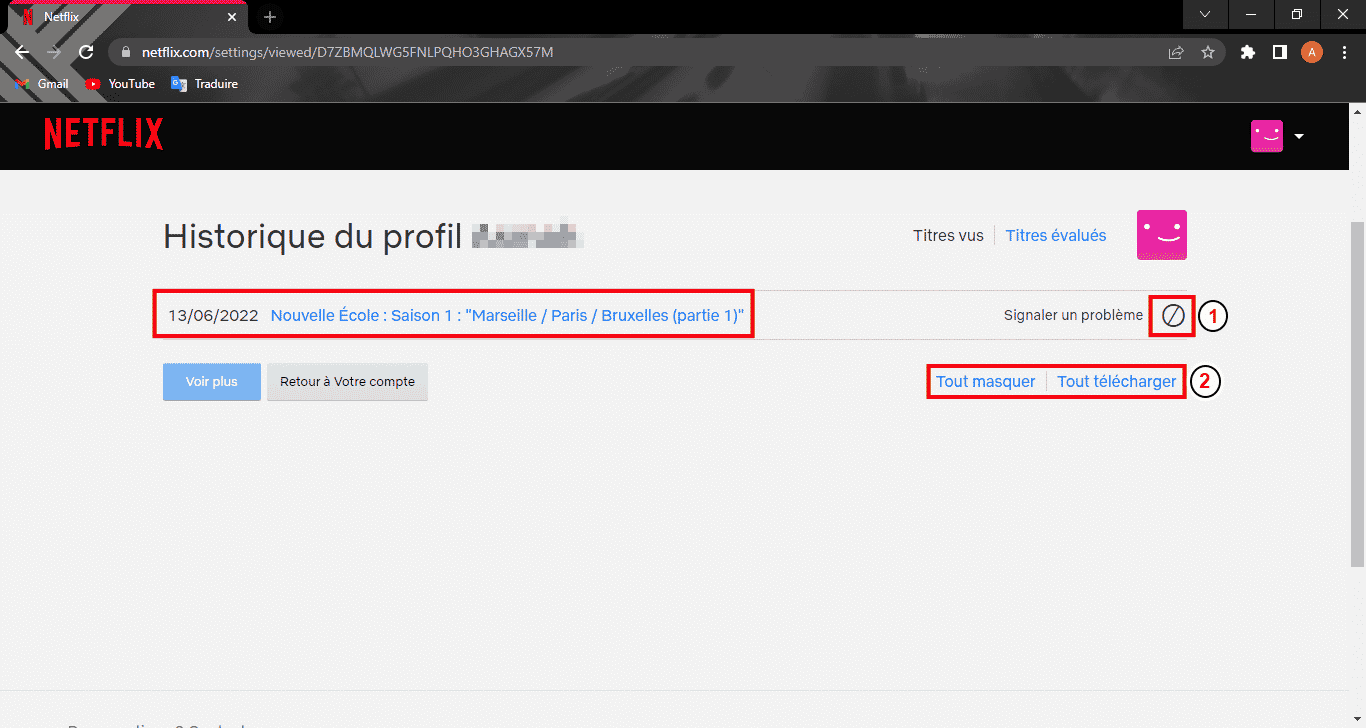Open Chrome three-dot menu

(1344, 52)
